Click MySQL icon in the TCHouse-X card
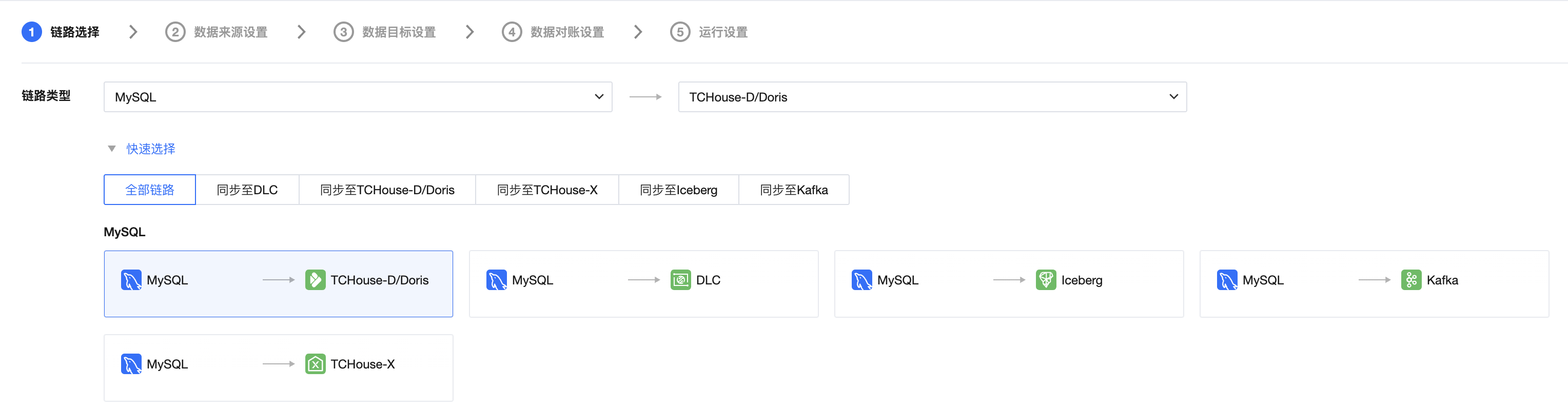Image resolution: width=1568 pixels, height=411 pixels. 131,363
